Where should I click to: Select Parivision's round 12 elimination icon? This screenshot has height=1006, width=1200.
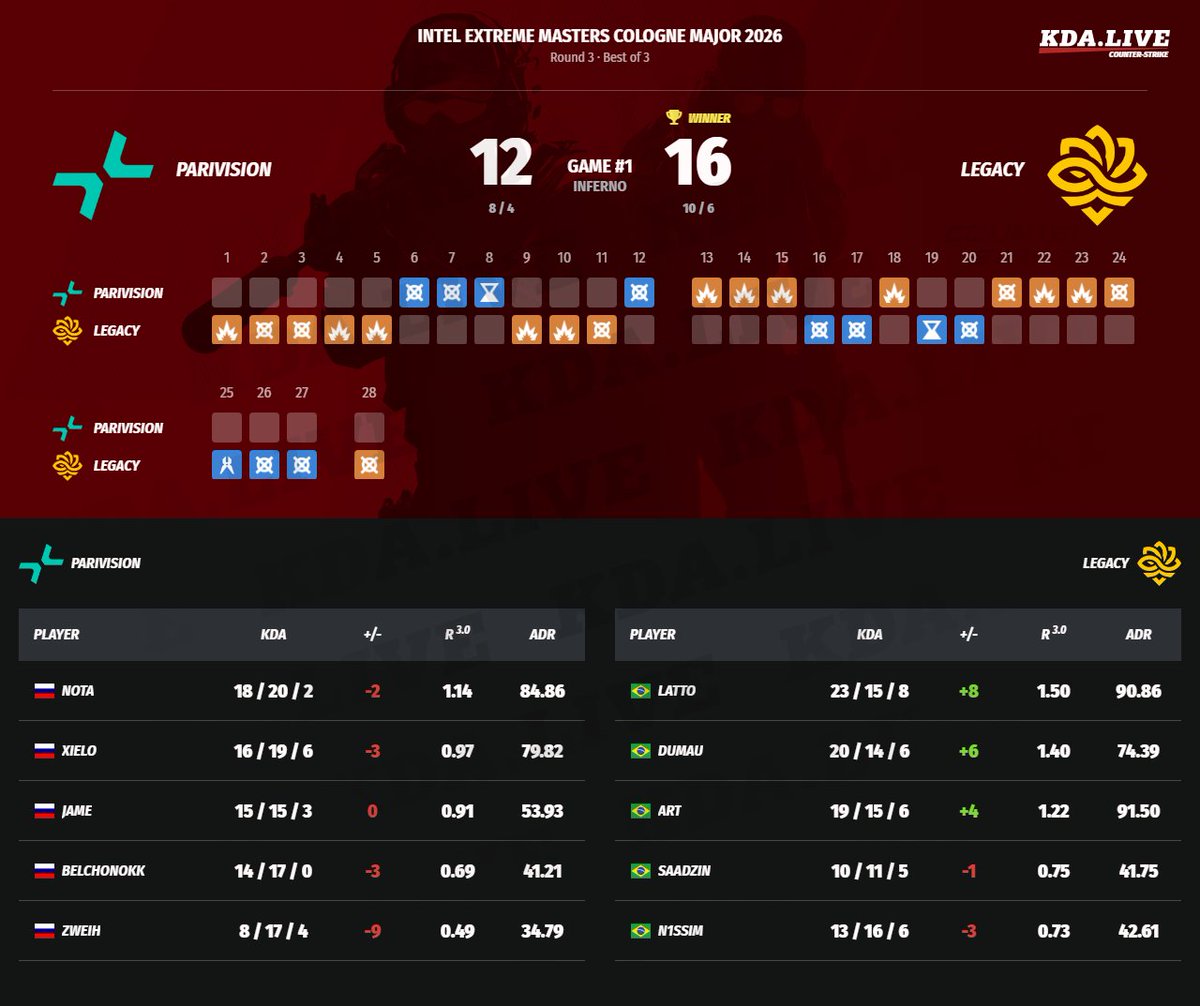point(639,293)
